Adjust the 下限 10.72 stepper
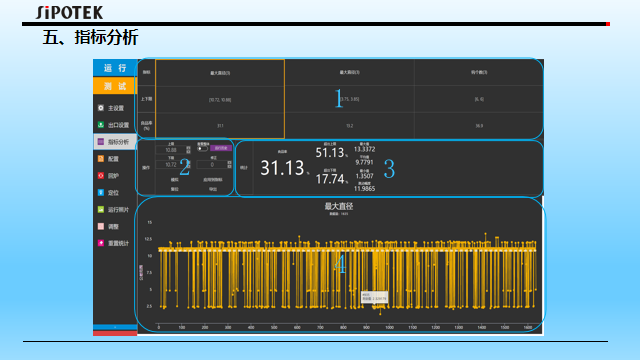Viewport: 640px width, 360px height. (188, 164)
